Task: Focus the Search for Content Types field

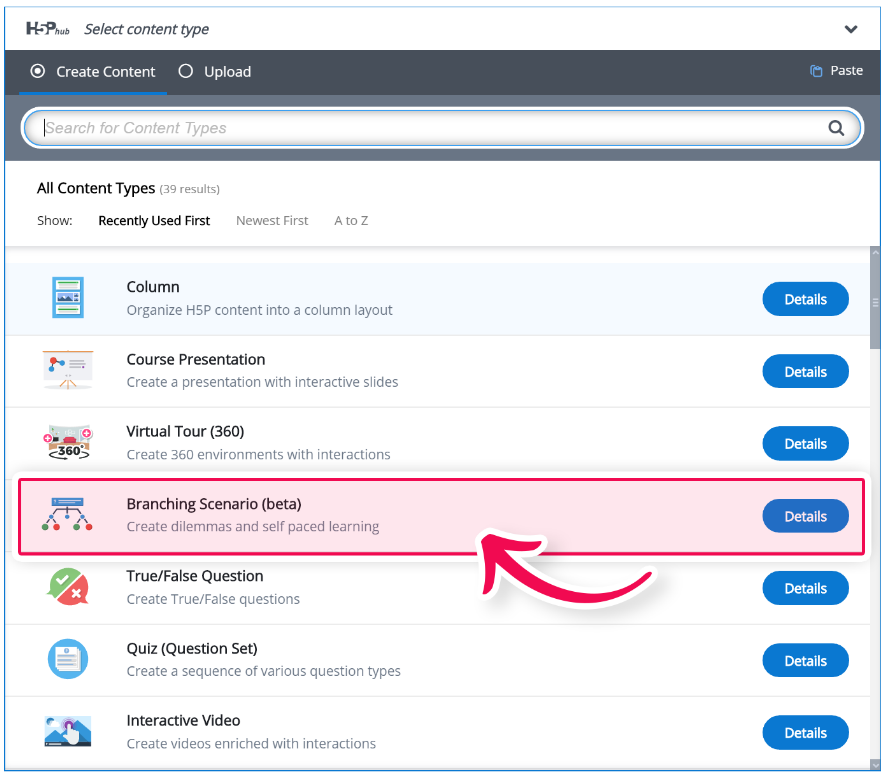Action: coord(442,128)
